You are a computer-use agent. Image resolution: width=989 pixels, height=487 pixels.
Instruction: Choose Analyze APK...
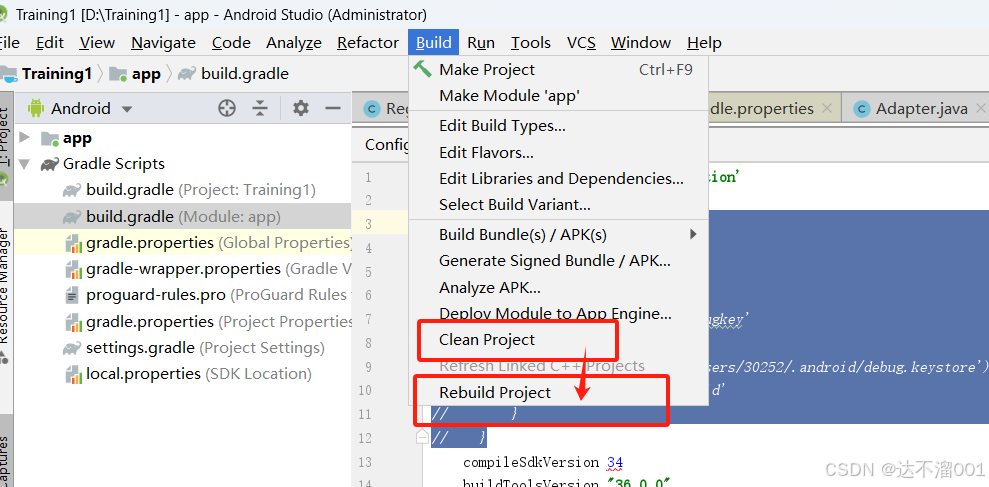tap(559, 288)
